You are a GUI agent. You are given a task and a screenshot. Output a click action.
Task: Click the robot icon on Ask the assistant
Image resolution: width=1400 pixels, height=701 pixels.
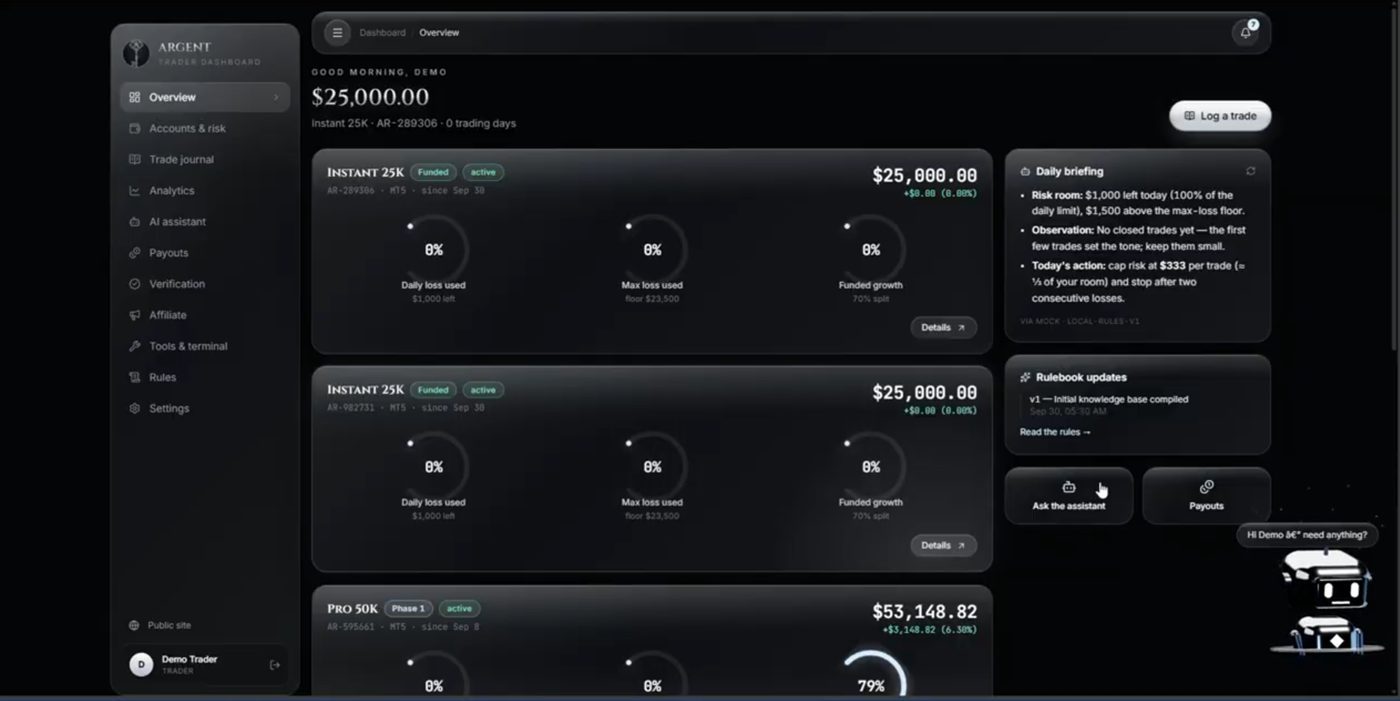1069,487
